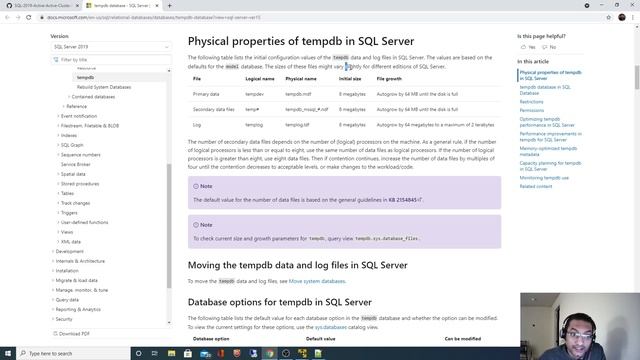The width and height of the screenshot is (640, 360).
Task: Open the sys.databases catalog view link
Action: pyautogui.click(x=331, y=327)
